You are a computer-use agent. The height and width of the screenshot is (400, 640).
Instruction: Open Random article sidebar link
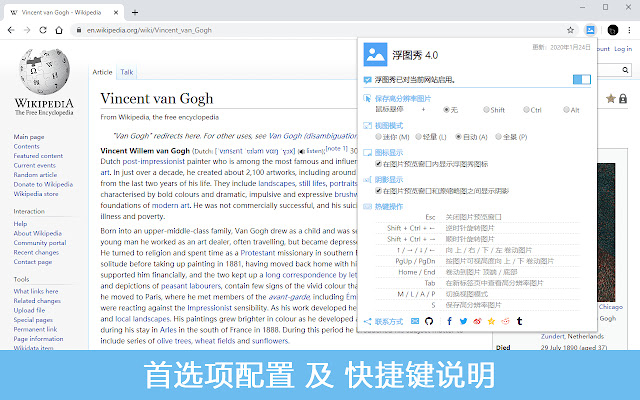pos(35,175)
